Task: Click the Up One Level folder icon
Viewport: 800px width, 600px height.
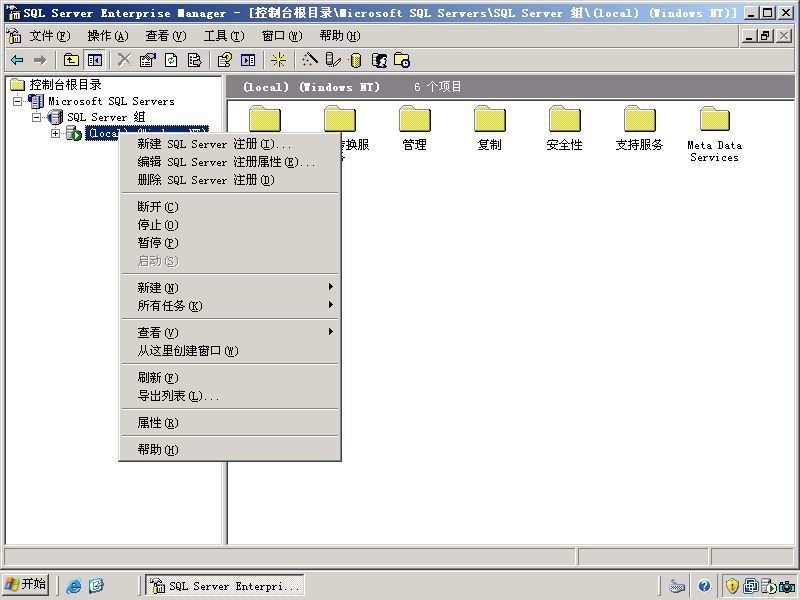Action: pos(71,60)
